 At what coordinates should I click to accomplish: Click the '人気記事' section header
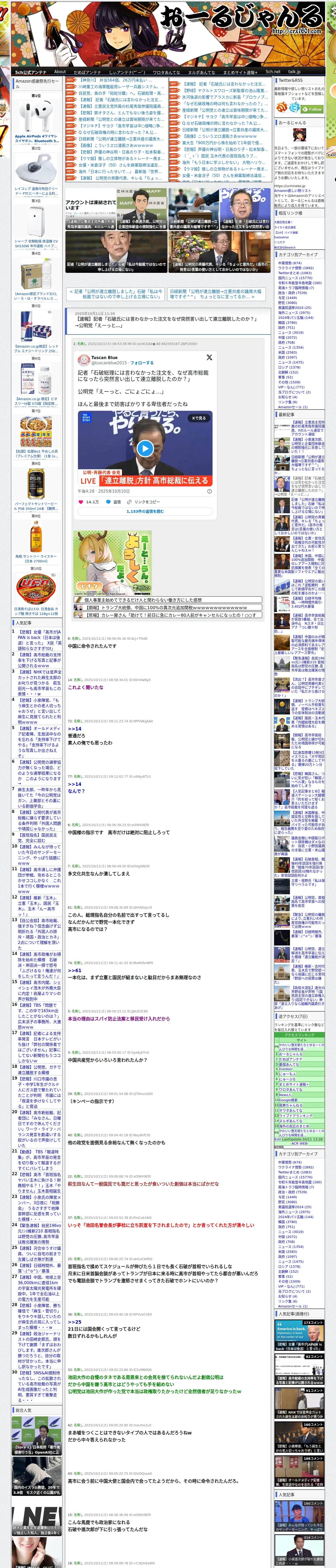[37, 623]
